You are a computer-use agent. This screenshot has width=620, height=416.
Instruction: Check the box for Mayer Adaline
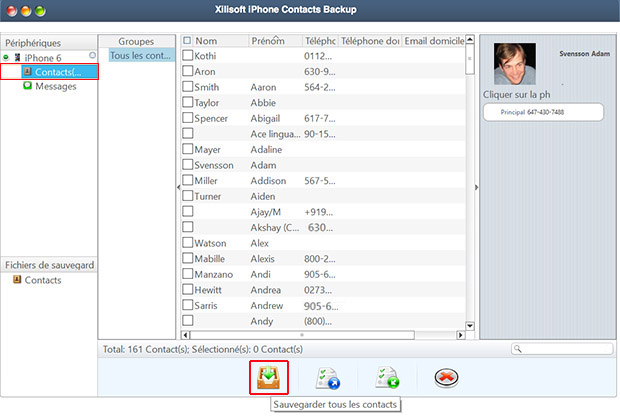pyautogui.click(x=187, y=149)
